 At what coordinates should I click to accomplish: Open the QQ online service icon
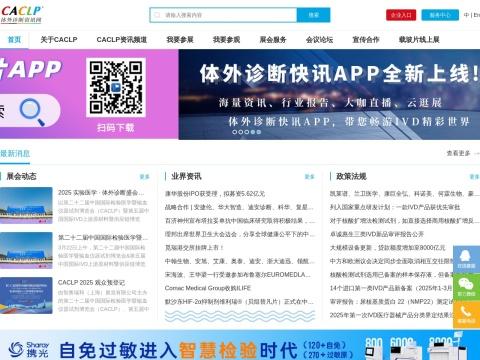click(466, 259)
